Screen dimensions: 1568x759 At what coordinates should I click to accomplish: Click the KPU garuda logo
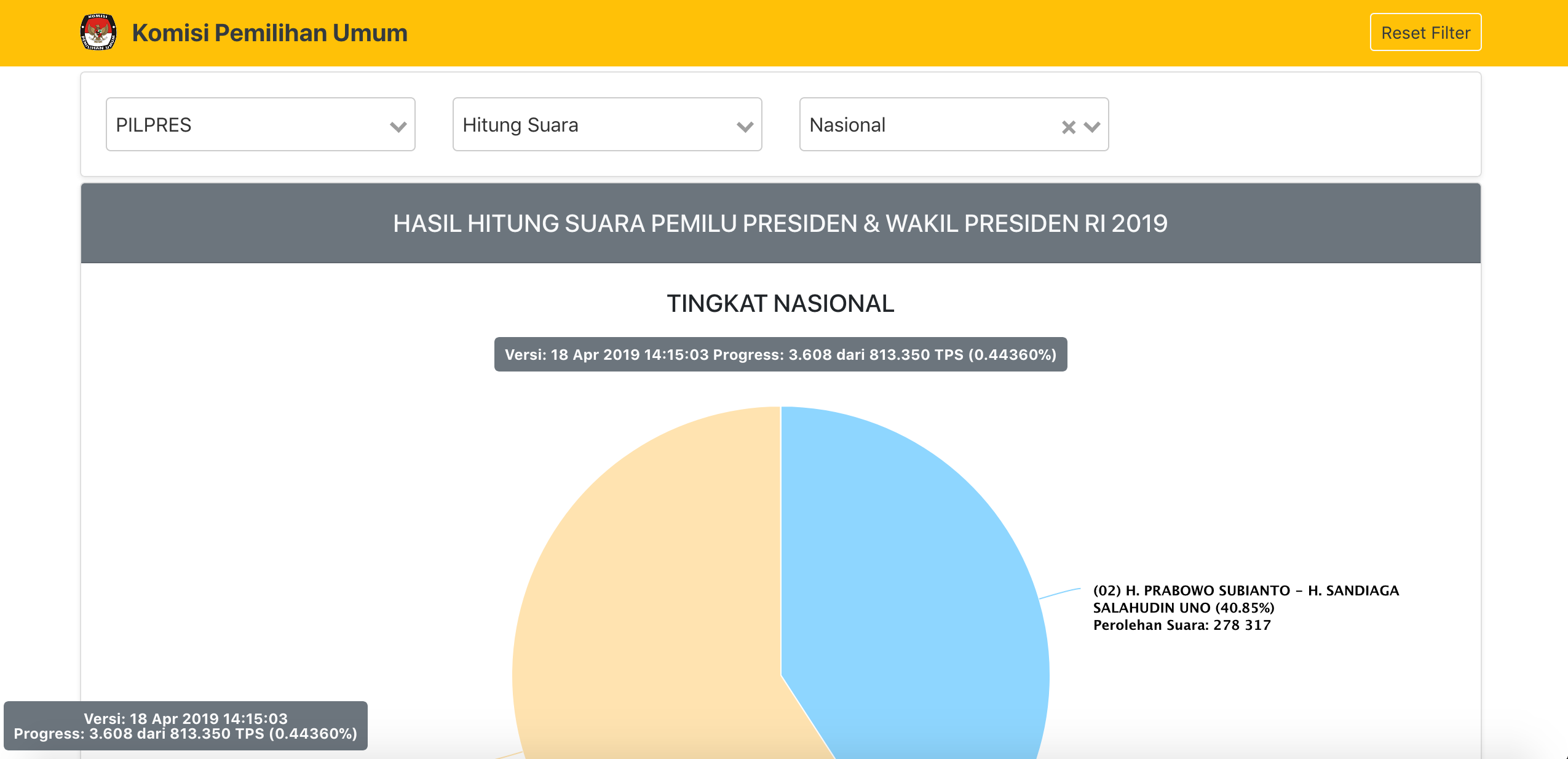98,33
